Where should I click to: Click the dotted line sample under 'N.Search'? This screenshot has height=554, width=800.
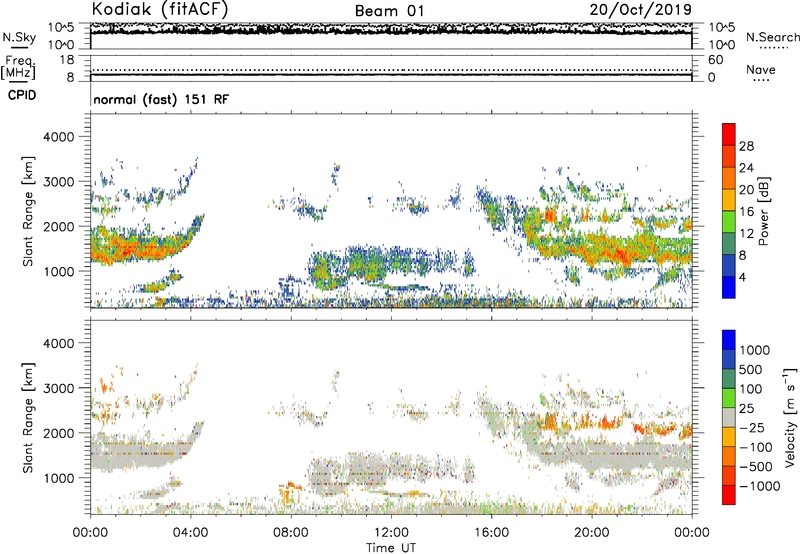coord(773,48)
